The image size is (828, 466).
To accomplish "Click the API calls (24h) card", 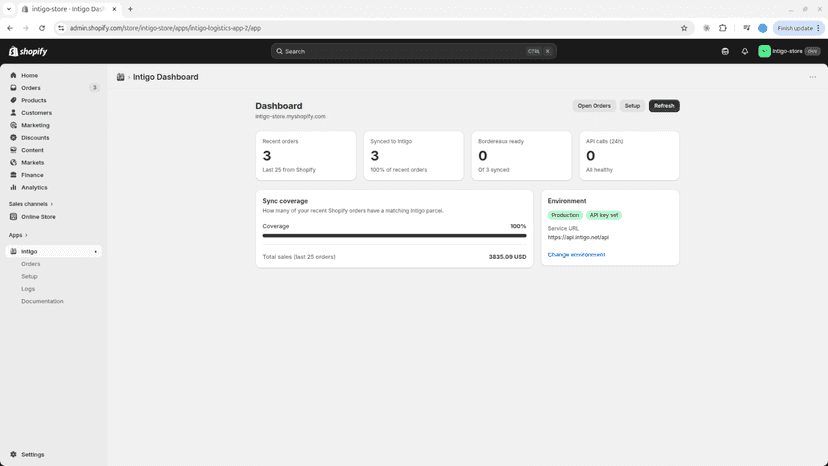I will tap(629, 156).
